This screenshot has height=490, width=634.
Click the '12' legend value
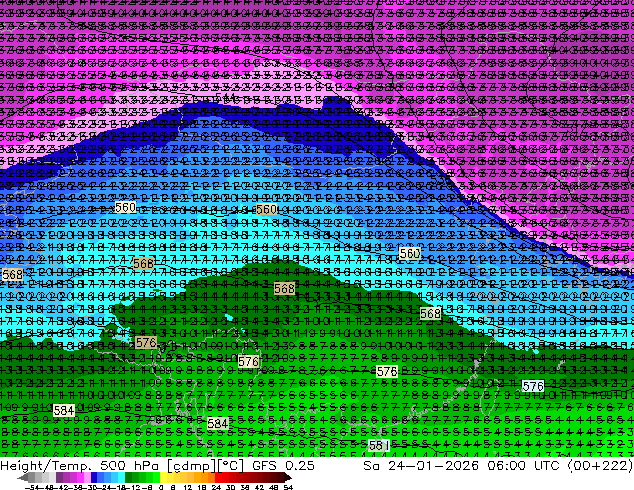pos(188,488)
